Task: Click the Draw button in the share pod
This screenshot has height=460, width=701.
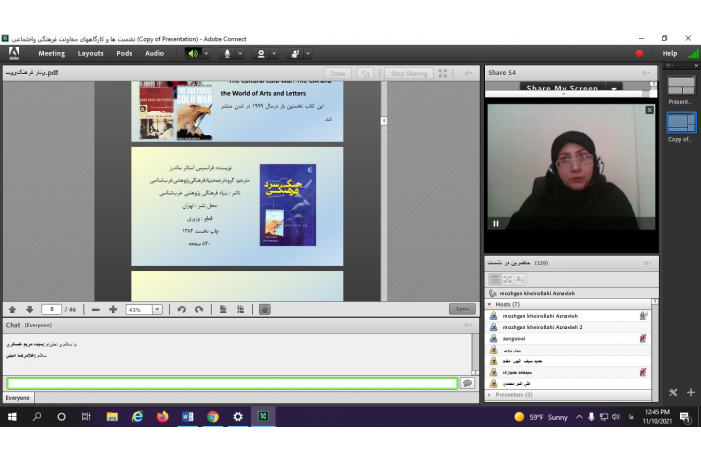Action: point(338,73)
